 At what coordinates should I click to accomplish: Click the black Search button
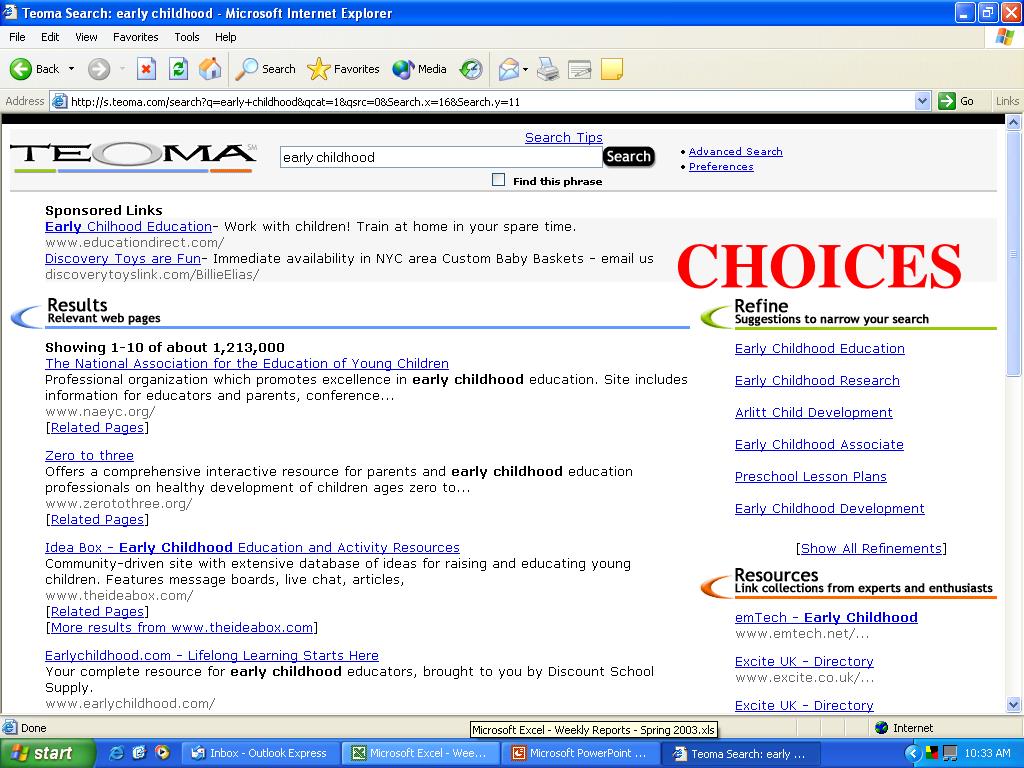pos(628,157)
